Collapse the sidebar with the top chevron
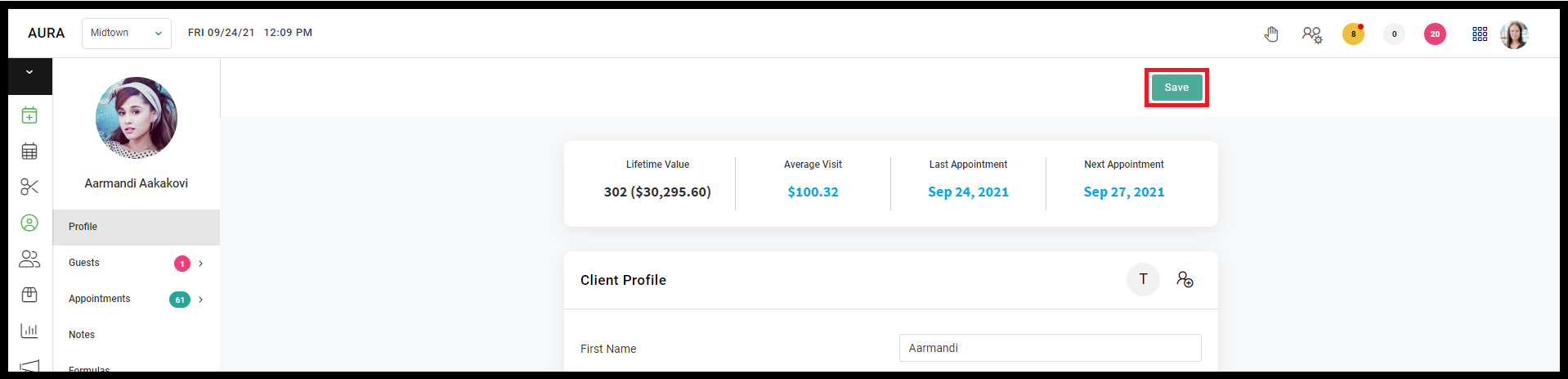Screen dimensions: 1568x379 coord(29,73)
